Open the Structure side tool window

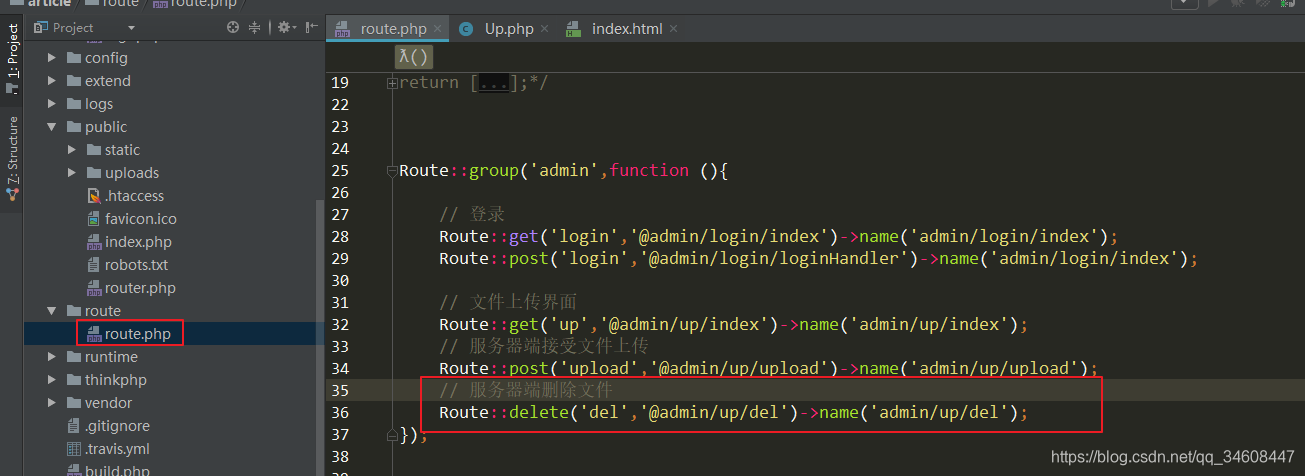pyautogui.click(x=12, y=158)
